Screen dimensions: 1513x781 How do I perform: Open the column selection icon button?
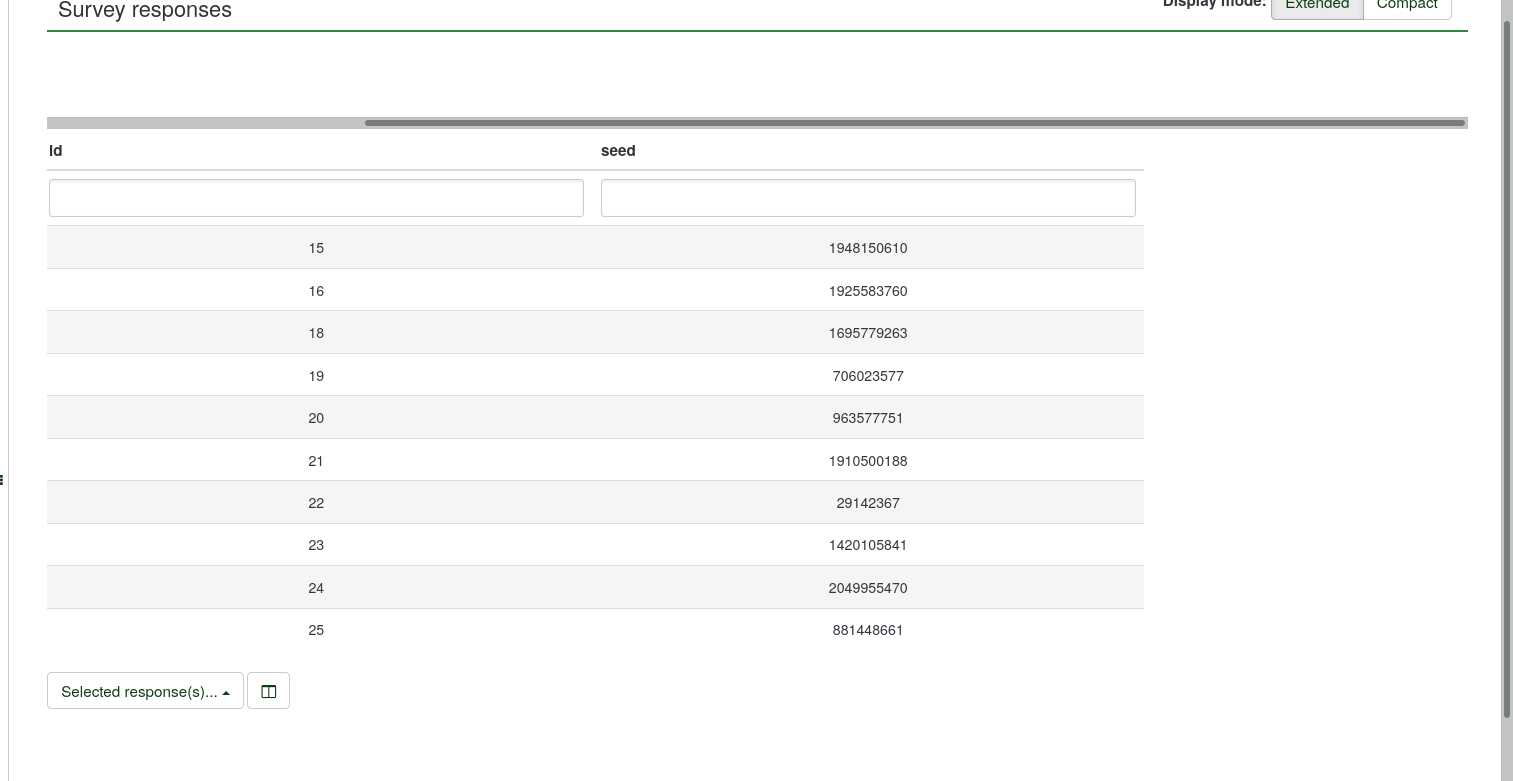click(268, 691)
